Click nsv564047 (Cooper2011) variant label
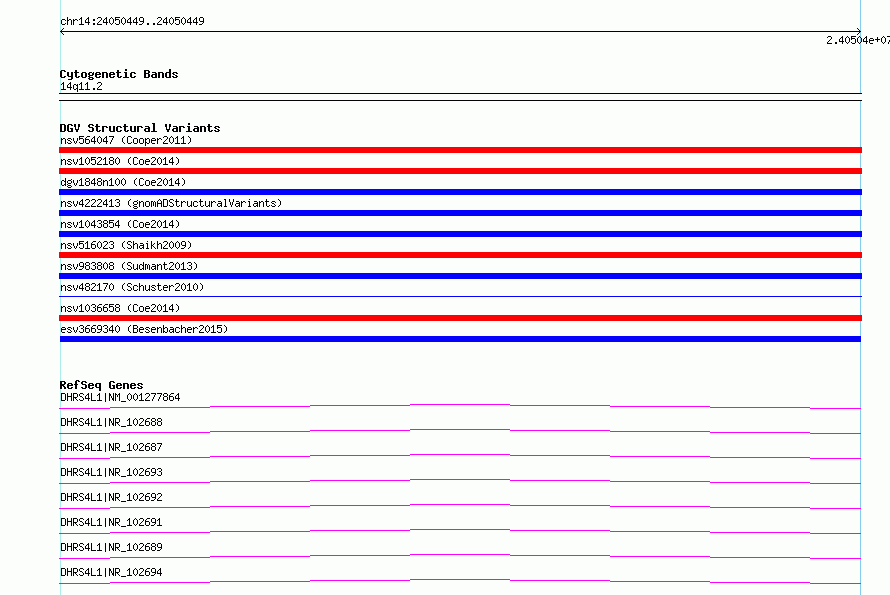This screenshot has width=890, height=595. (x=126, y=140)
